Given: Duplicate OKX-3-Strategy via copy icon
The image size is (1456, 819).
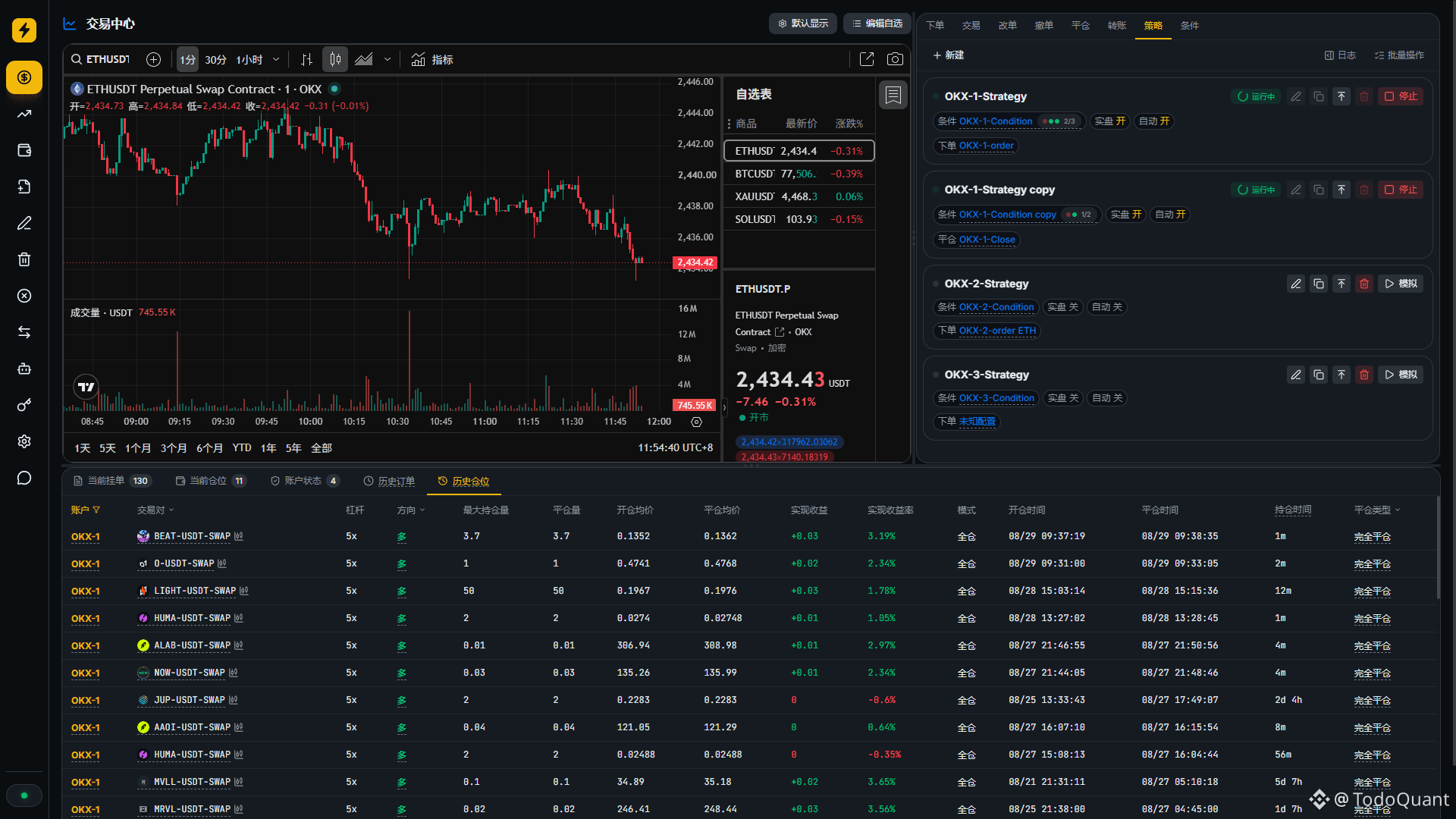Looking at the screenshot, I should pos(1319,375).
